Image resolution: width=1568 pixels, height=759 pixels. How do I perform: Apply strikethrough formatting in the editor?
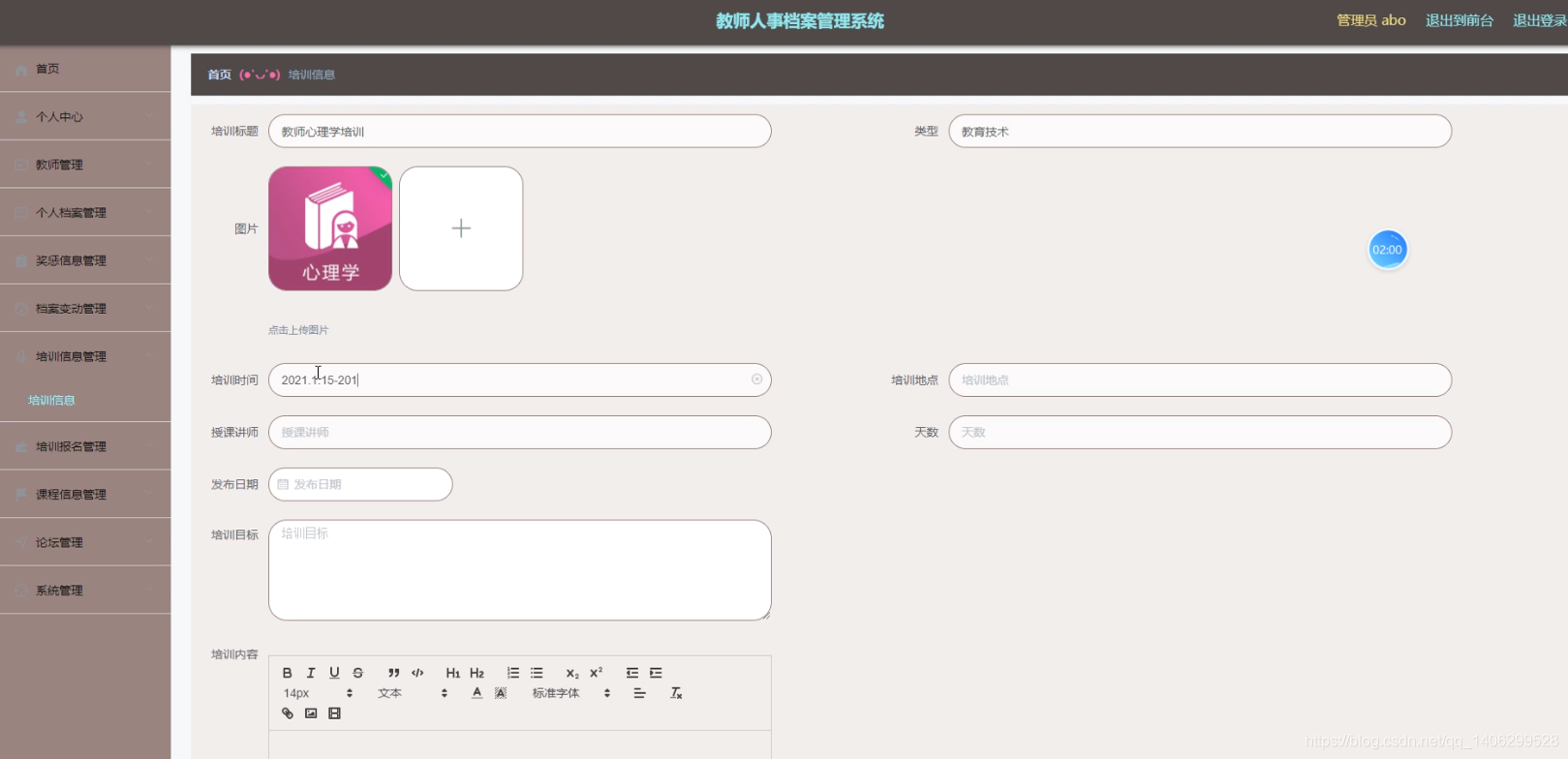point(358,673)
